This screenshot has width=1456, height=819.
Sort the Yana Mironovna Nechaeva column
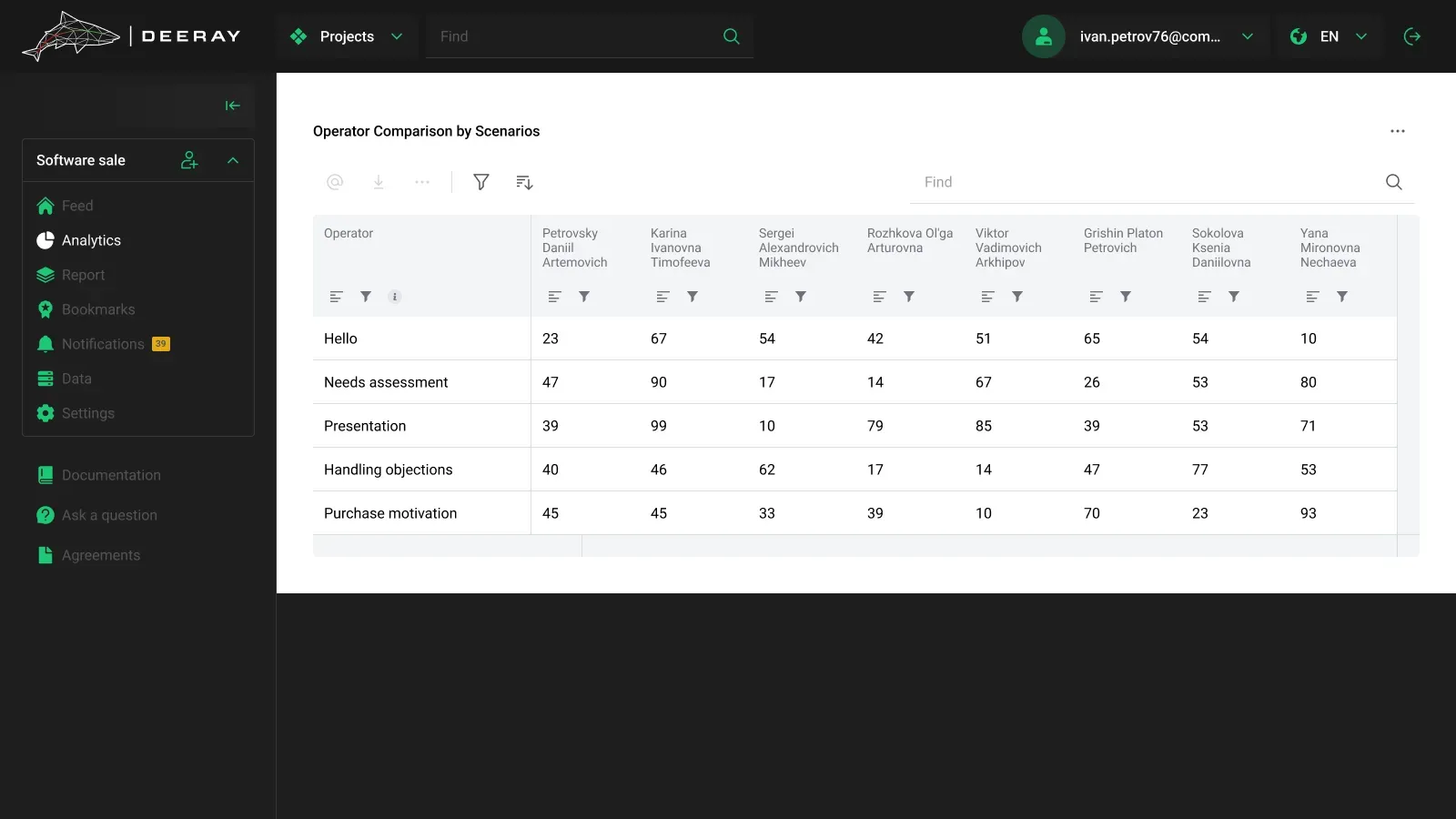(x=1312, y=297)
